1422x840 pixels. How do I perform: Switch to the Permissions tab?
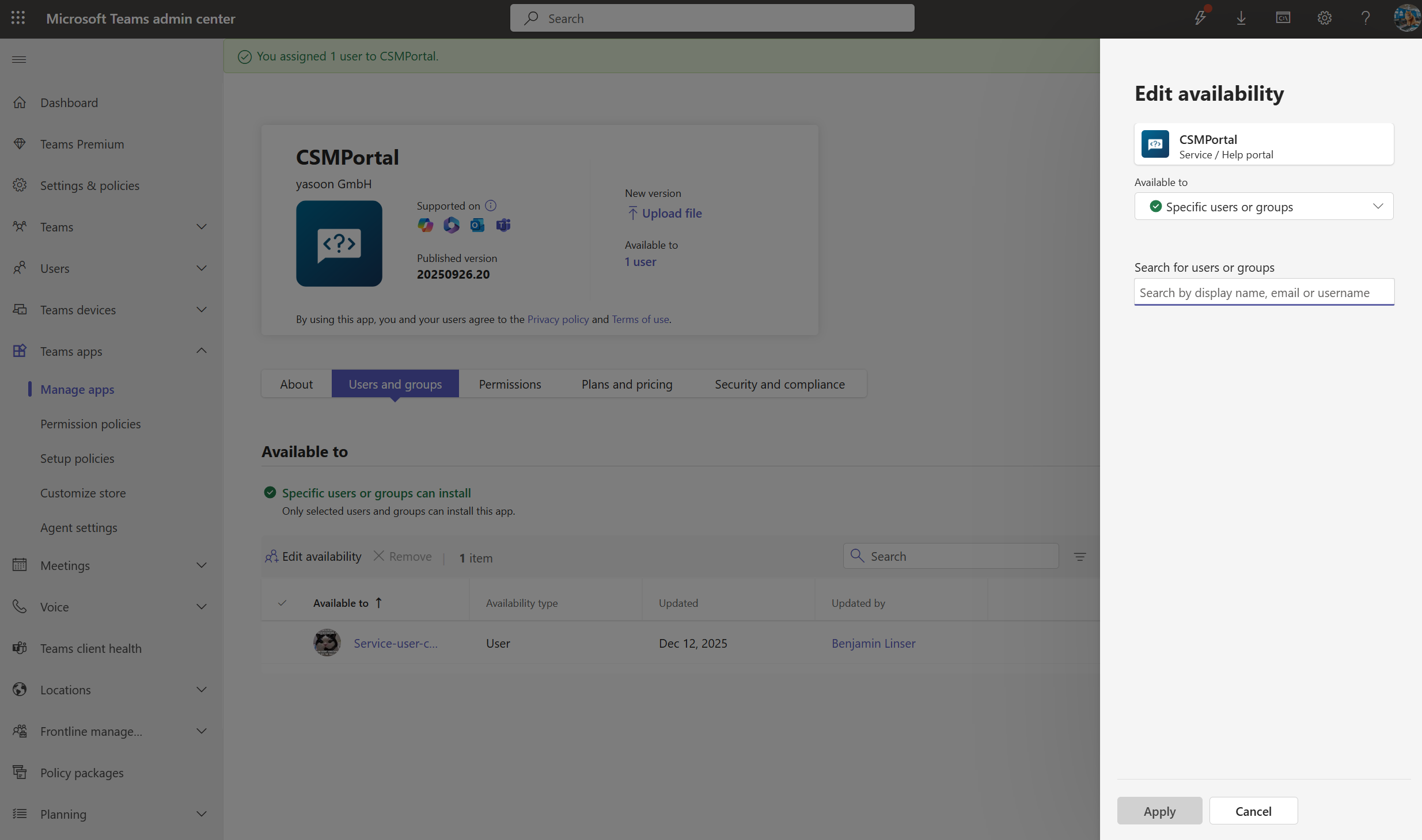(510, 384)
